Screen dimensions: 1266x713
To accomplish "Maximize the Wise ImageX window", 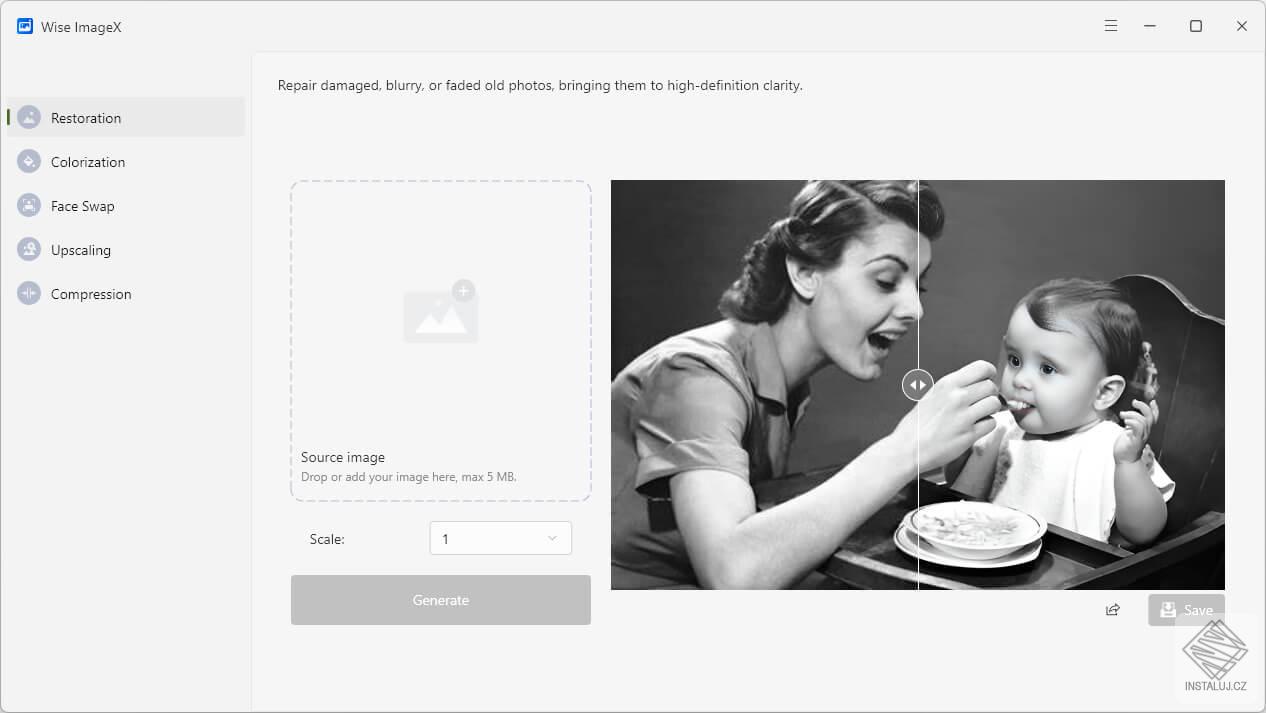I will click(x=1196, y=26).
